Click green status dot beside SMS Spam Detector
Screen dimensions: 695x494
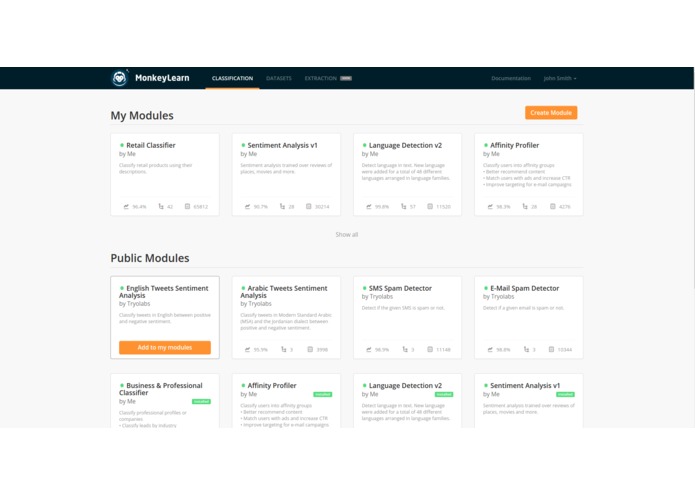[364, 288]
